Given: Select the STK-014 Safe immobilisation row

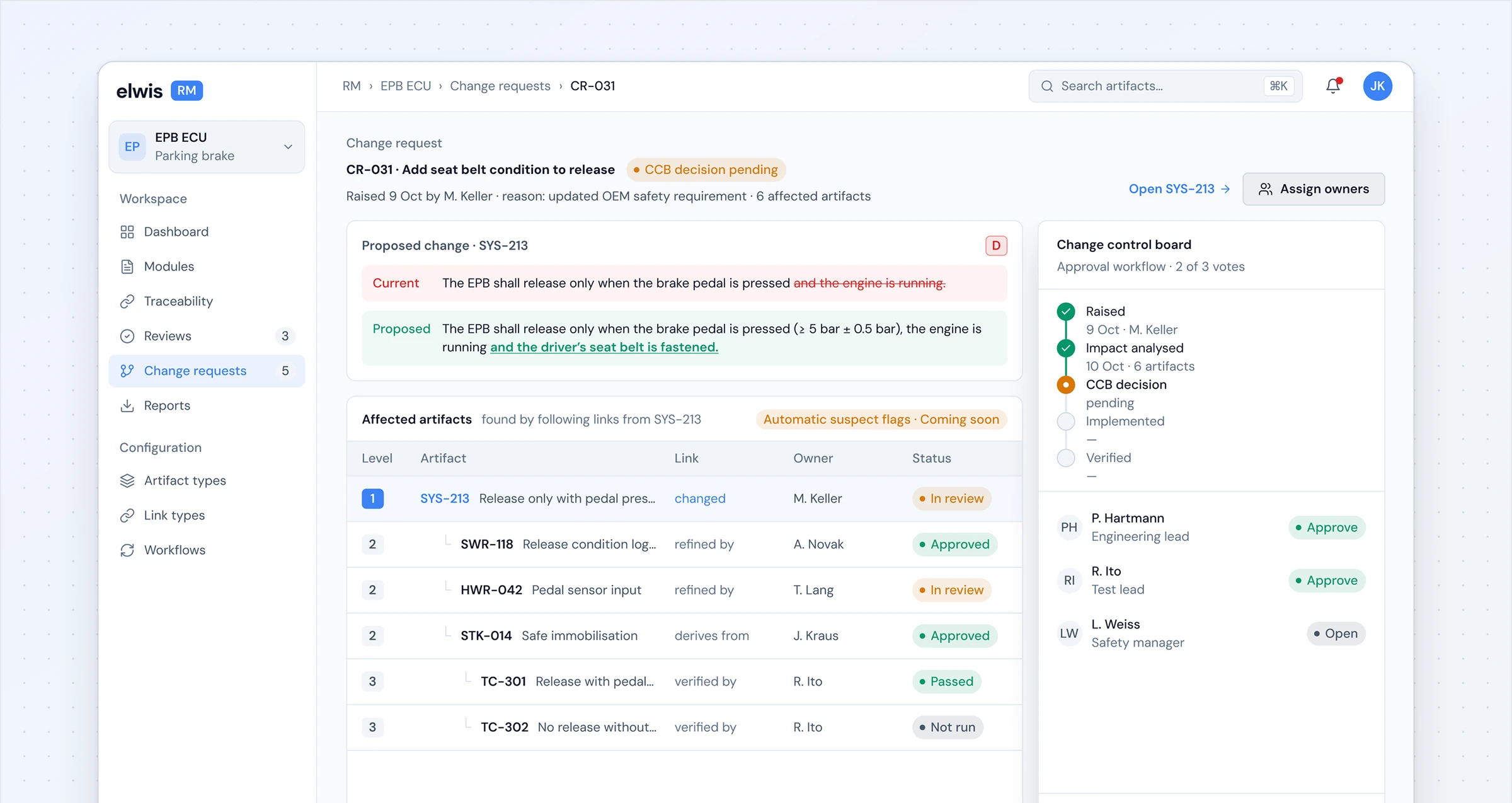Looking at the screenshot, I should click(x=684, y=636).
